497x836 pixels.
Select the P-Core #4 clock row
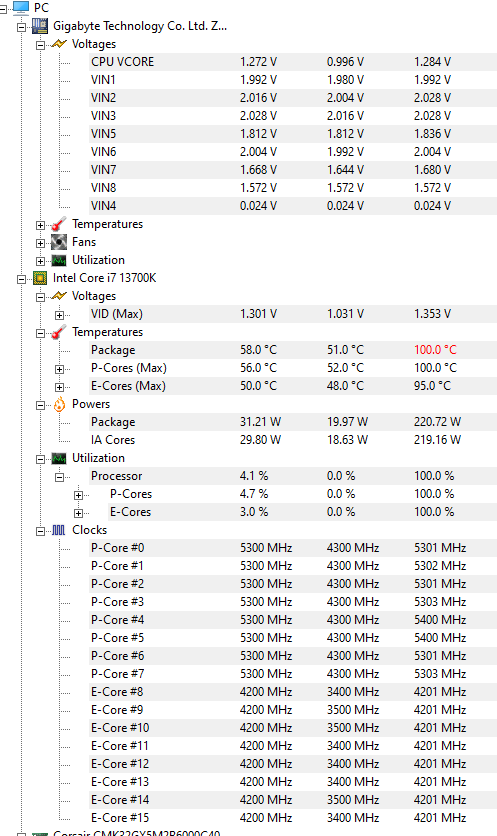[x=293, y=620]
